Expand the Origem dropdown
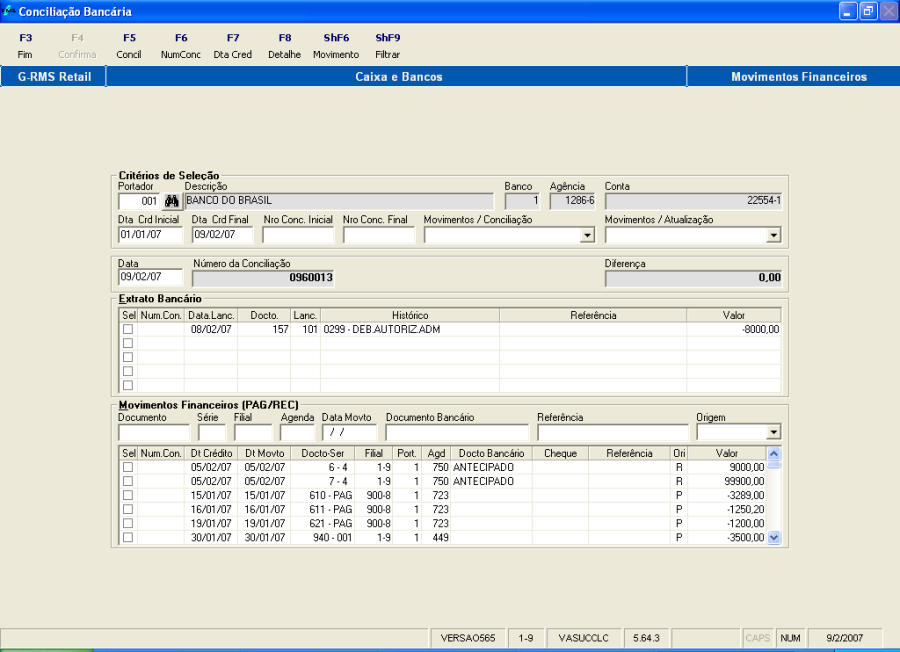 773,433
